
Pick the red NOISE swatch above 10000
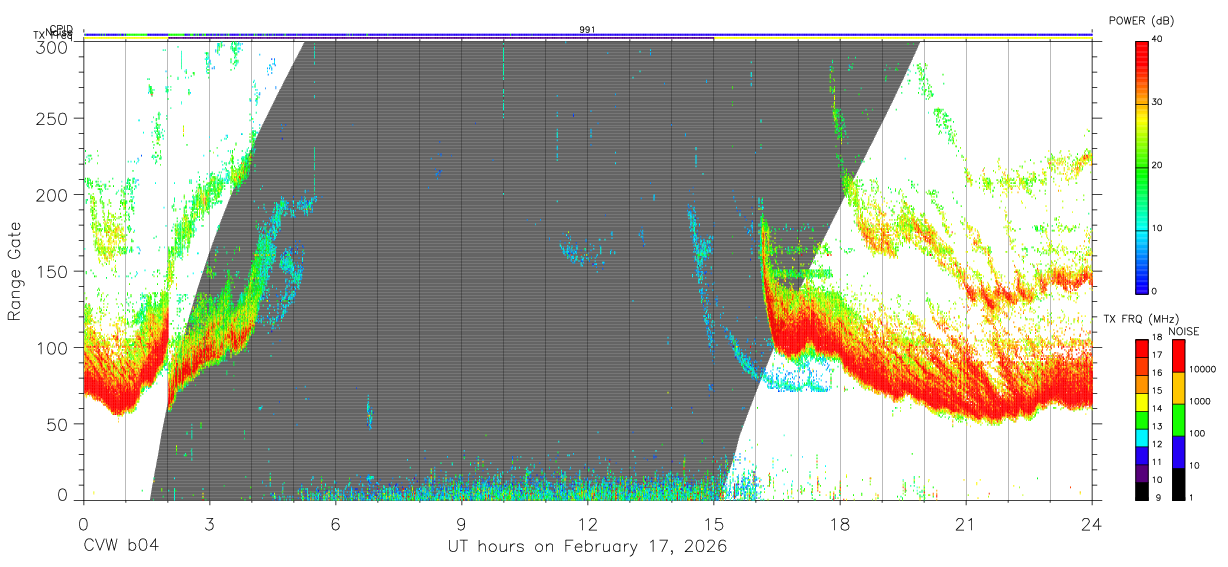click(1178, 356)
